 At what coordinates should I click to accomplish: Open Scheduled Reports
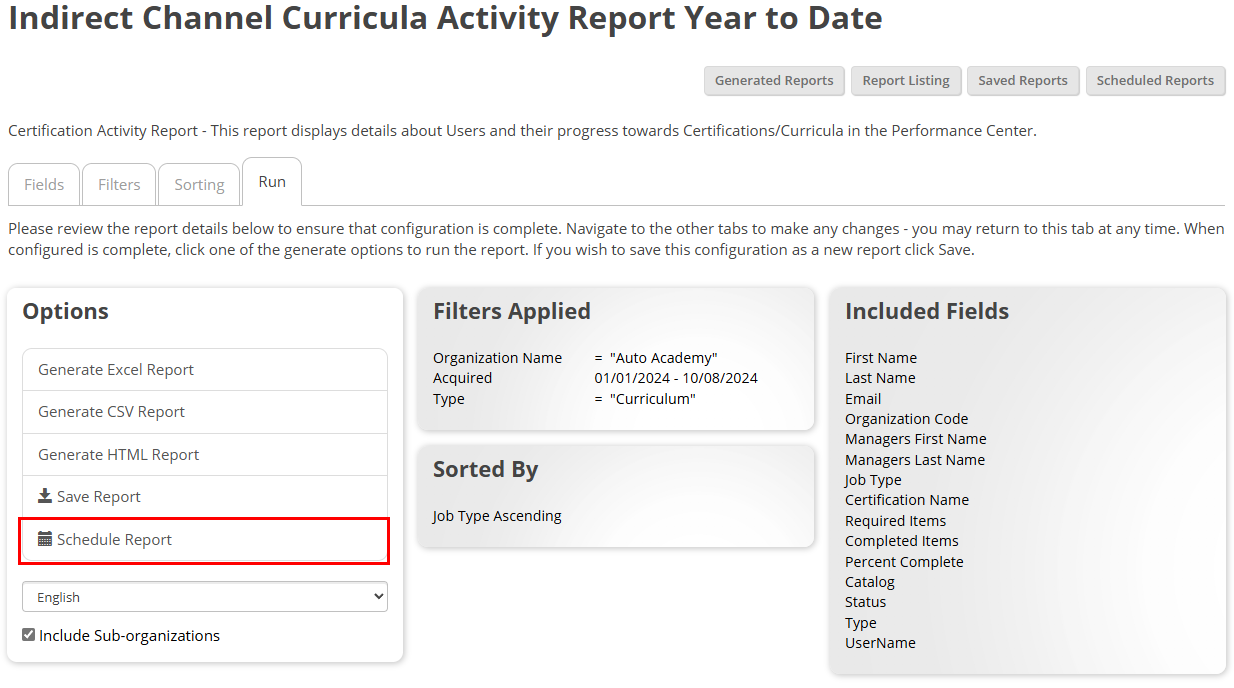1155,81
